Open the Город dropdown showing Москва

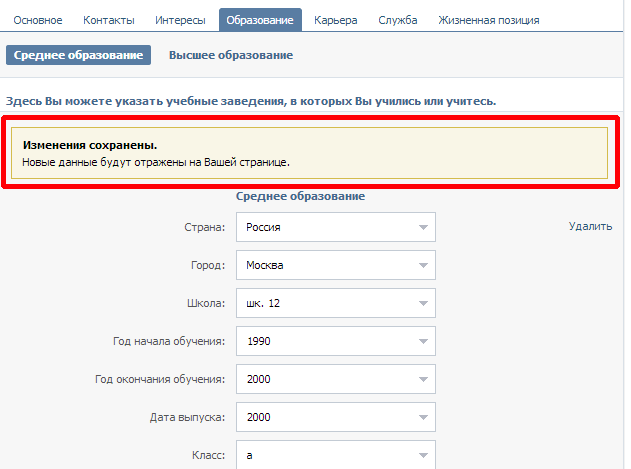click(336, 265)
